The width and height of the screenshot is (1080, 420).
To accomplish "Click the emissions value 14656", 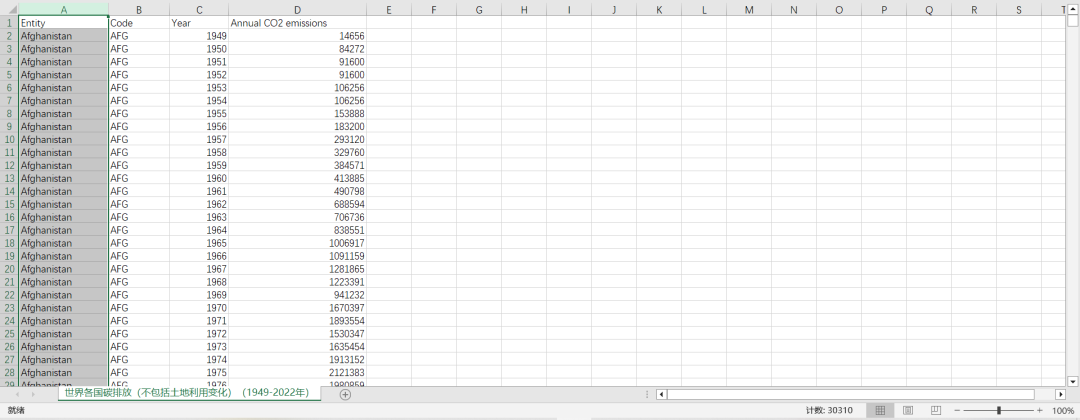I will coord(298,36).
